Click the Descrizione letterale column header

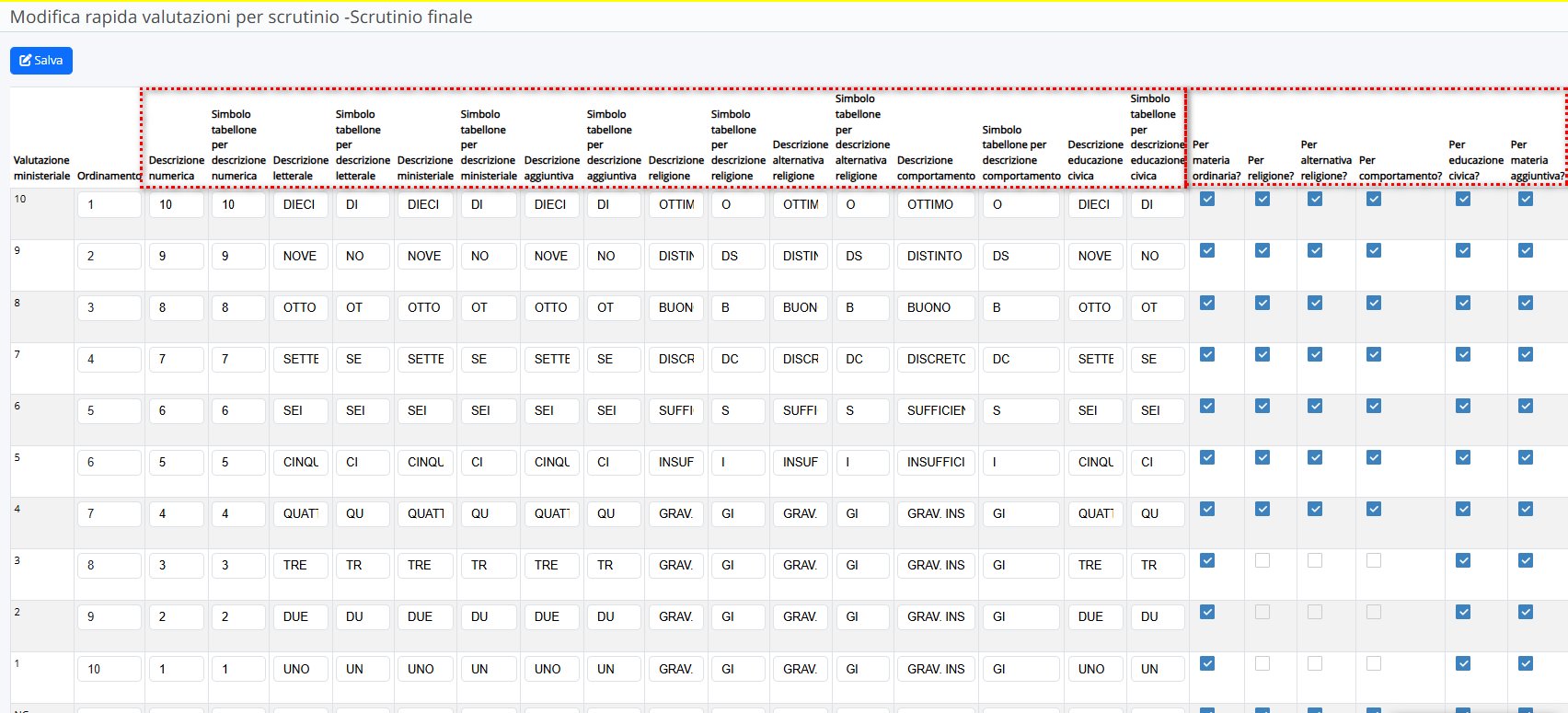pyautogui.click(x=301, y=167)
